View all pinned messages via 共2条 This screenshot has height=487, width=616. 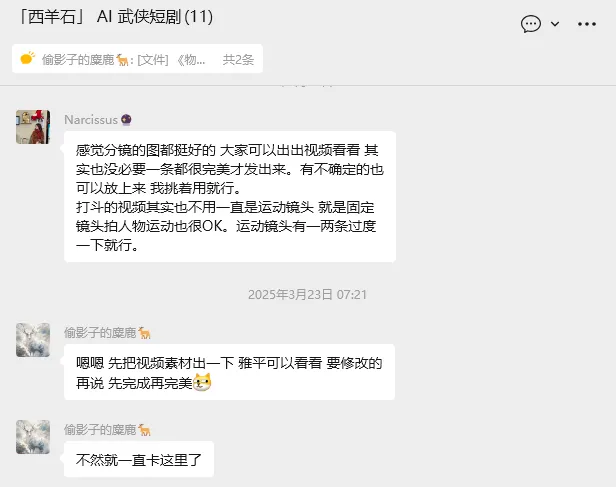(x=238, y=59)
